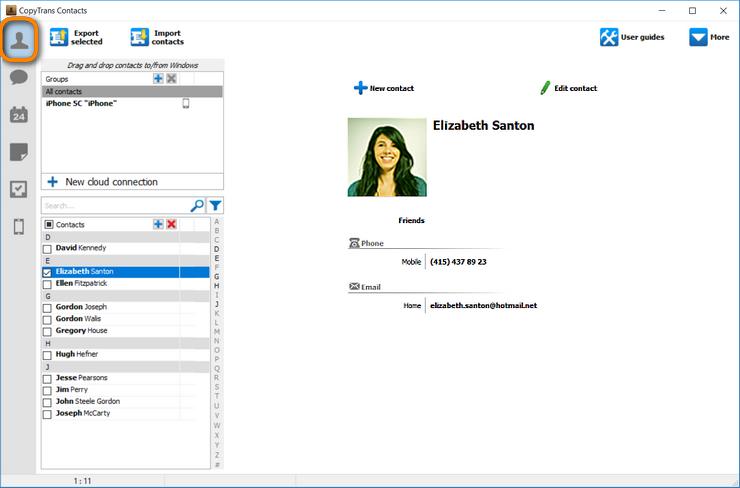Minimize the CopyTrans Contacts window

pos(662,10)
